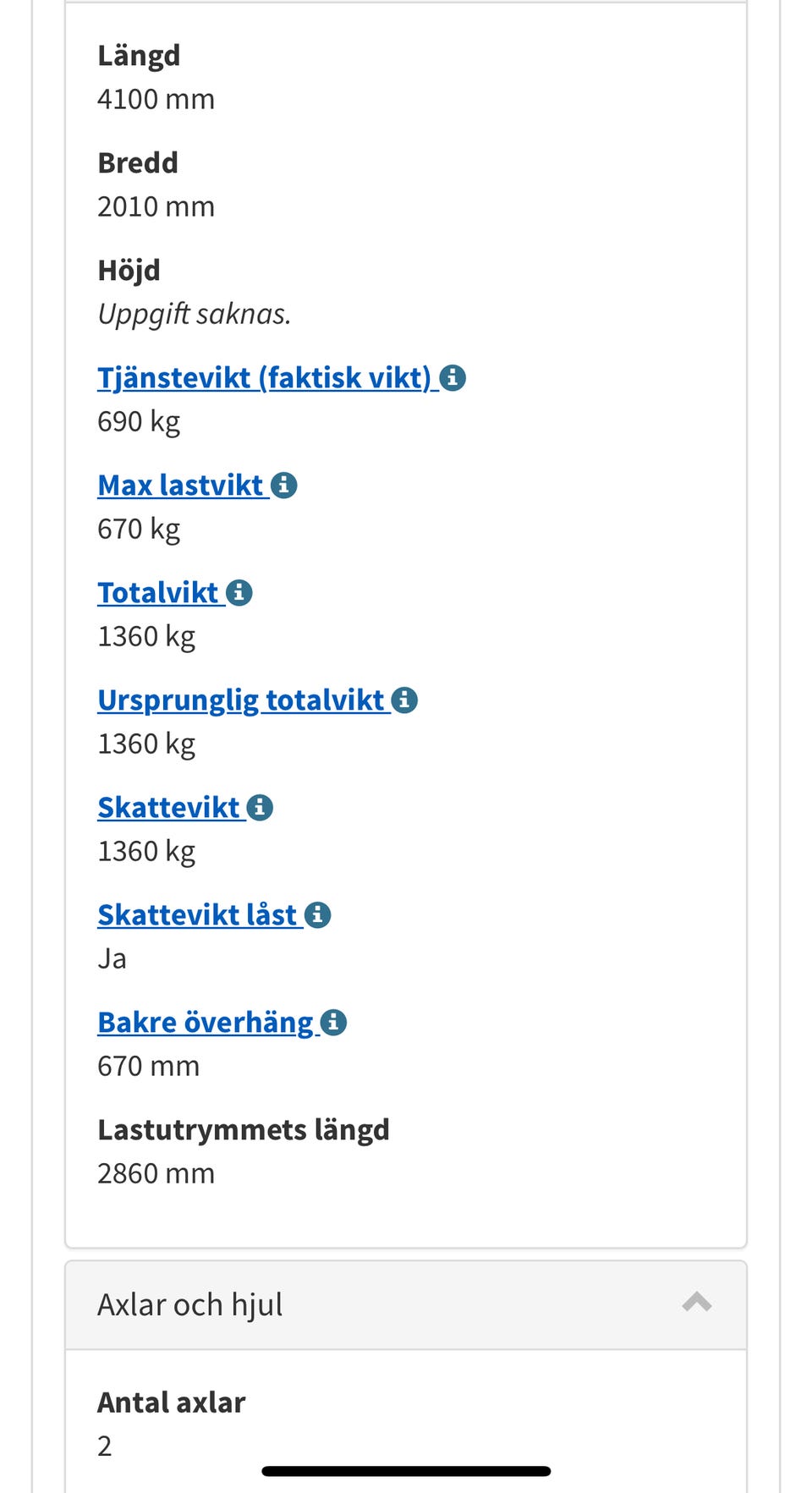Open the Totalvikt link
Image resolution: width=812 pixels, height=1493 pixels.
point(159,592)
